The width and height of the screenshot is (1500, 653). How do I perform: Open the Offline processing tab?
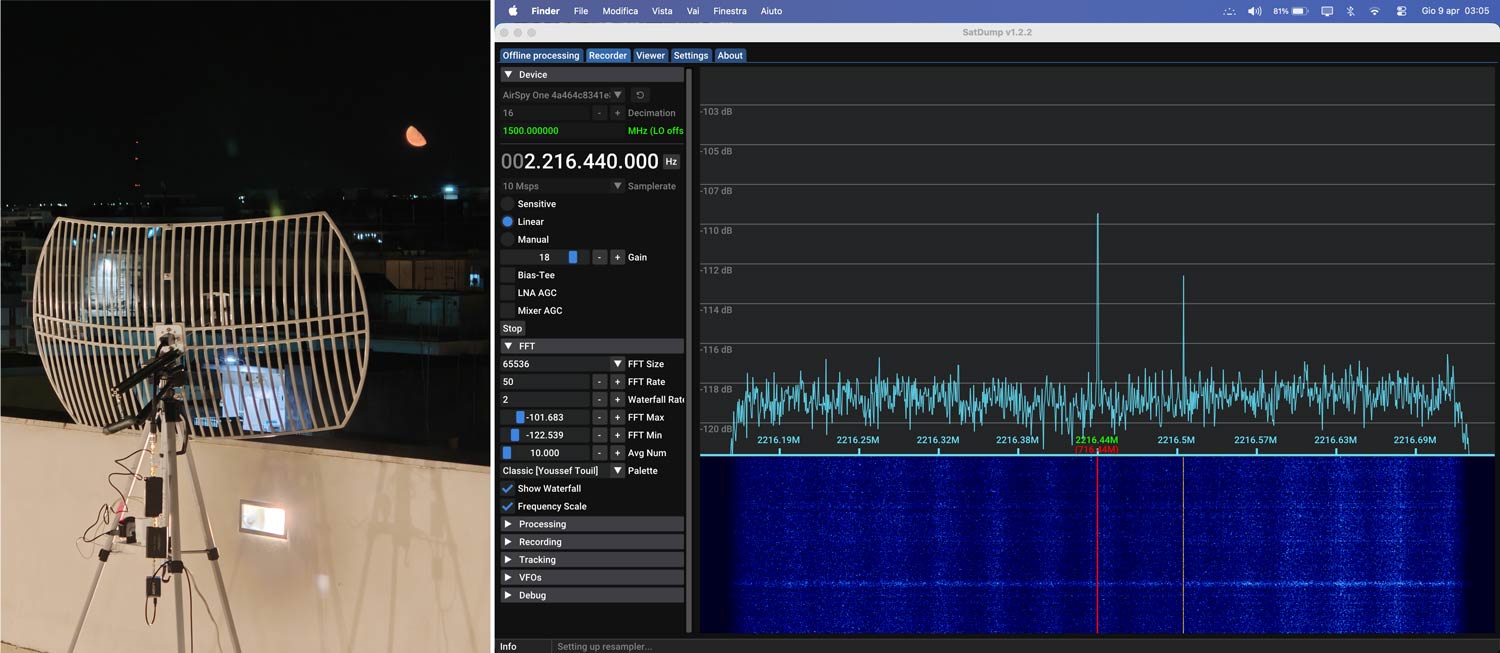(x=540, y=56)
